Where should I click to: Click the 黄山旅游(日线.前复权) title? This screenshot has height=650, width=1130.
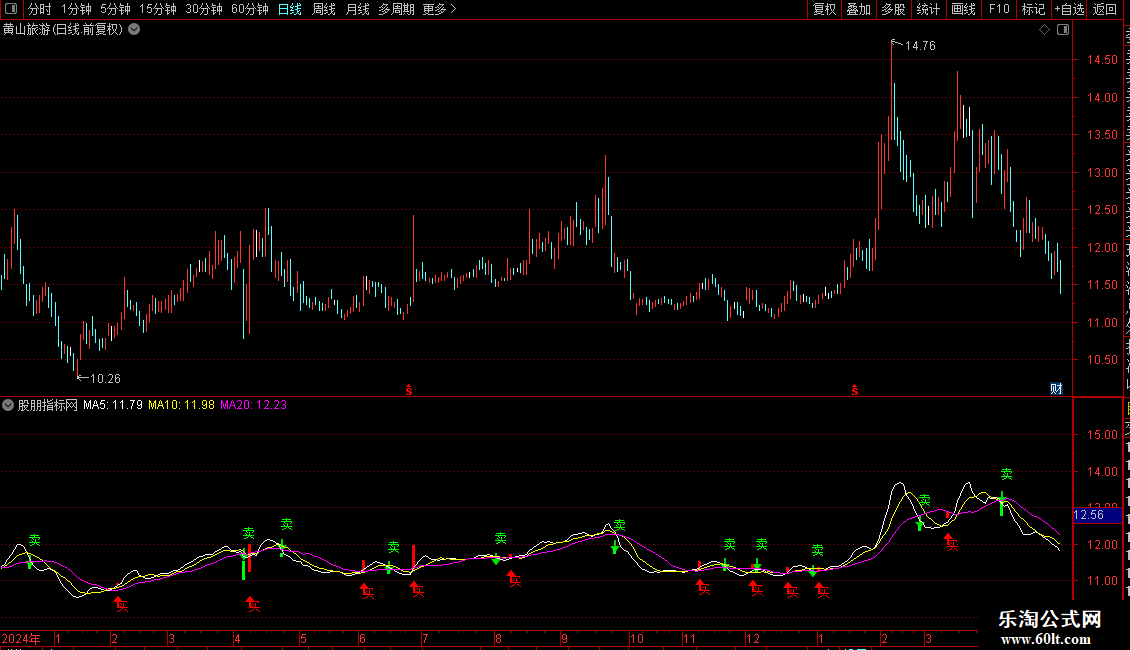point(63,30)
